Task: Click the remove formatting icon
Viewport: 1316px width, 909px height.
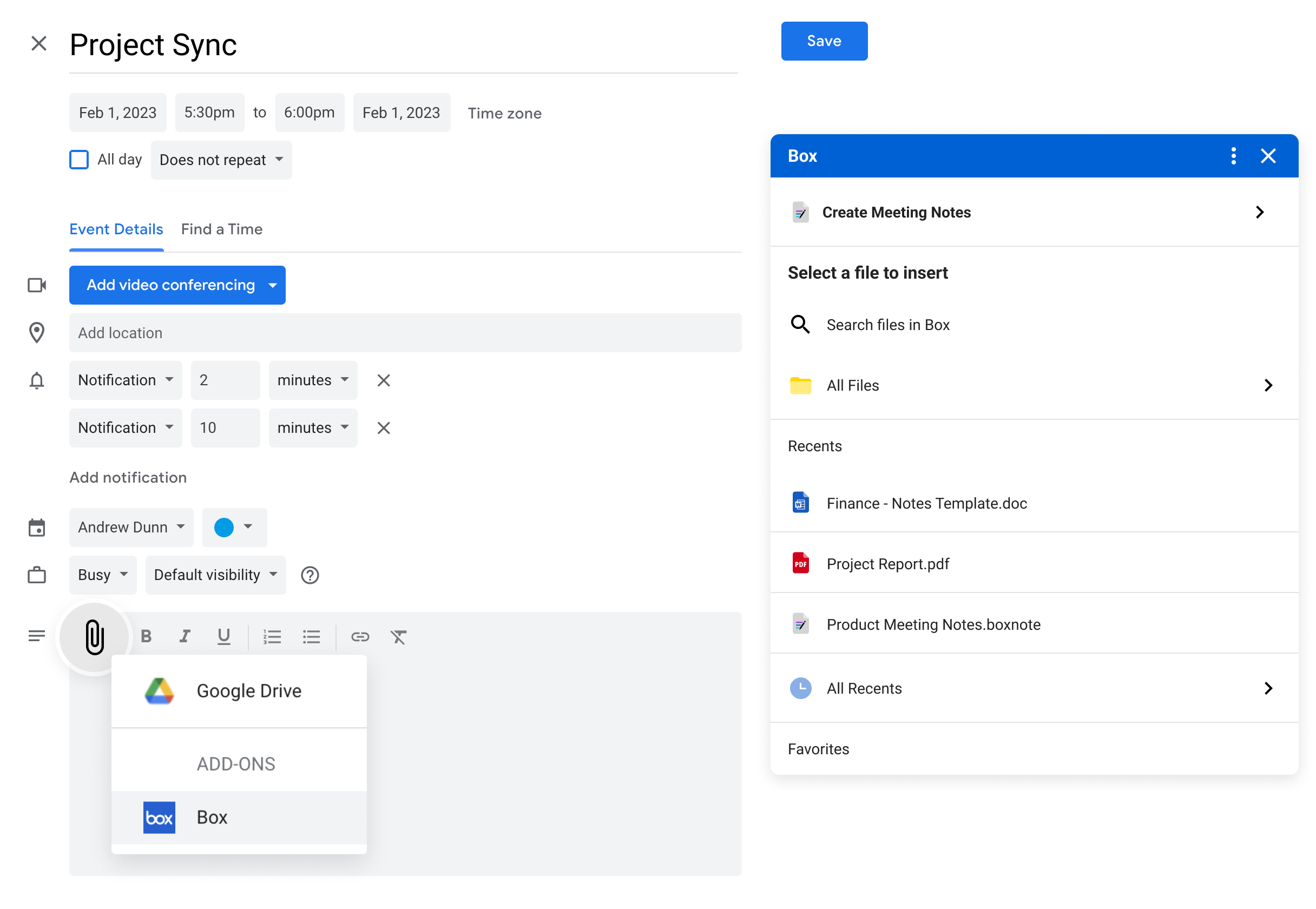Action: [399, 637]
